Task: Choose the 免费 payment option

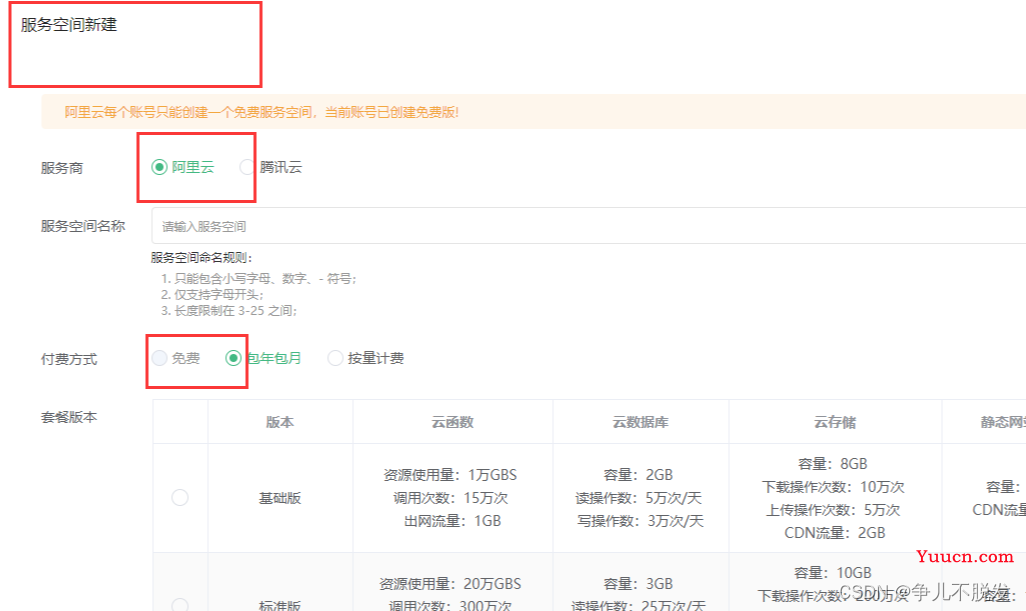Action: click(160, 358)
